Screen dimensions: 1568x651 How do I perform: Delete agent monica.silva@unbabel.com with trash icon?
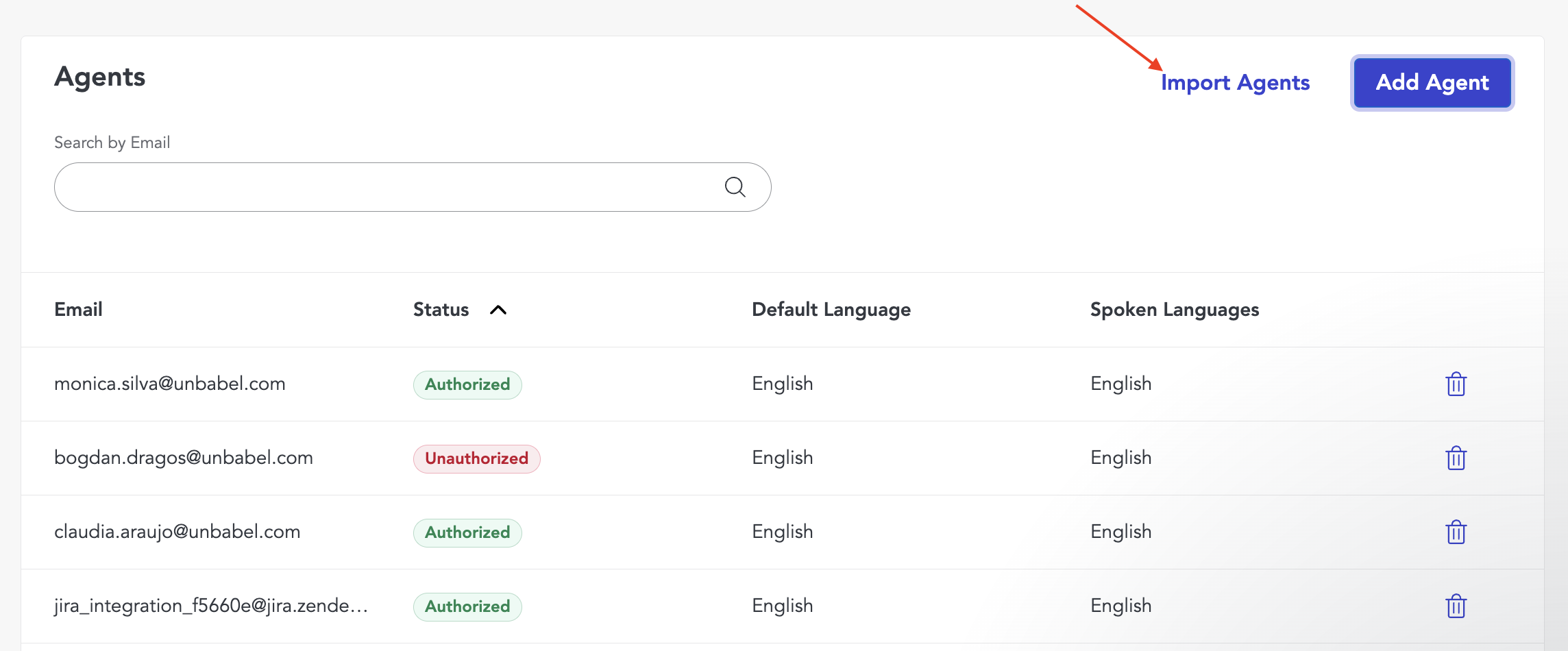coord(1456,384)
